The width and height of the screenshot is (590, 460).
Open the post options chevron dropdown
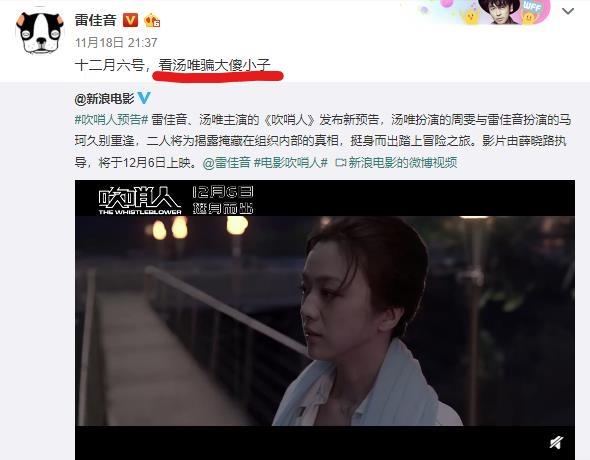point(568,11)
